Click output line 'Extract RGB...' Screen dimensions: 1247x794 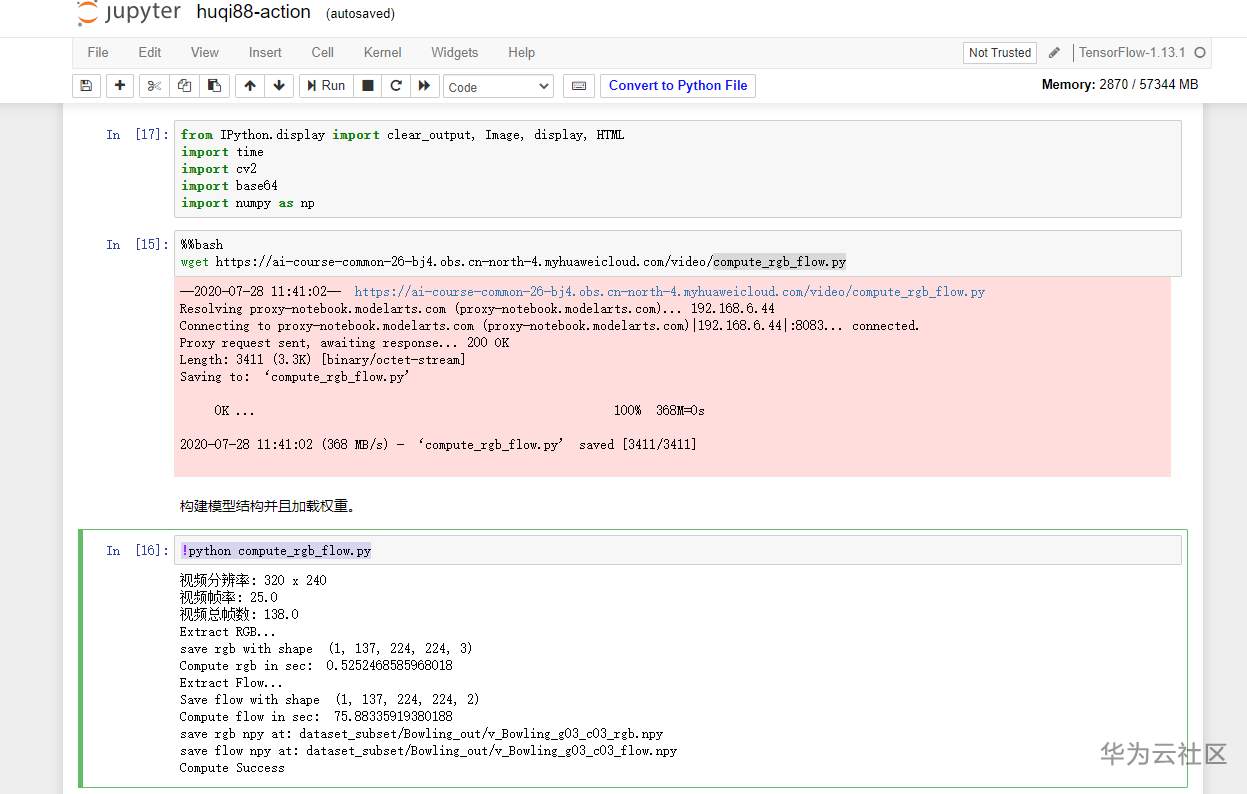point(227,632)
